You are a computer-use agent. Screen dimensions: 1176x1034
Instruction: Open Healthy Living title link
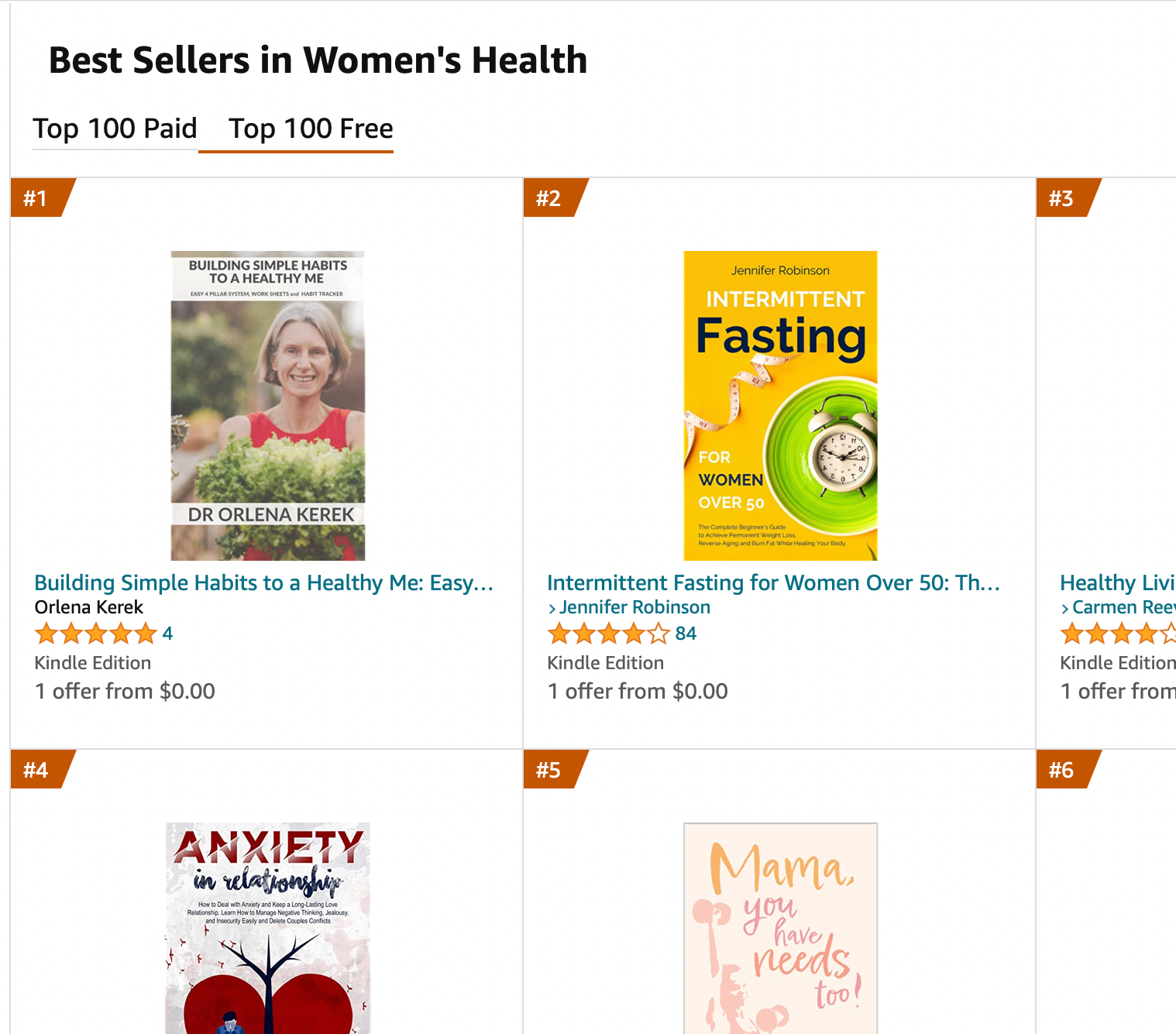tap(1117, 582)
